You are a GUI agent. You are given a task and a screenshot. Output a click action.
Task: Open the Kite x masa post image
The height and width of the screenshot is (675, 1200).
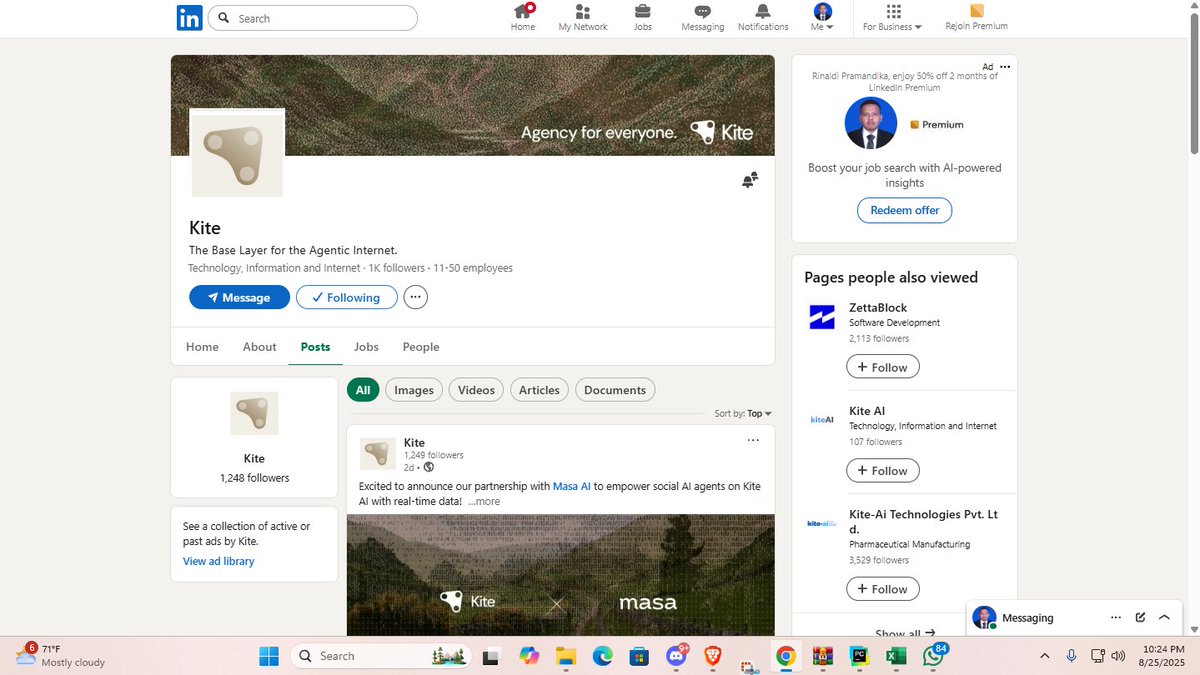click(561, 575)
